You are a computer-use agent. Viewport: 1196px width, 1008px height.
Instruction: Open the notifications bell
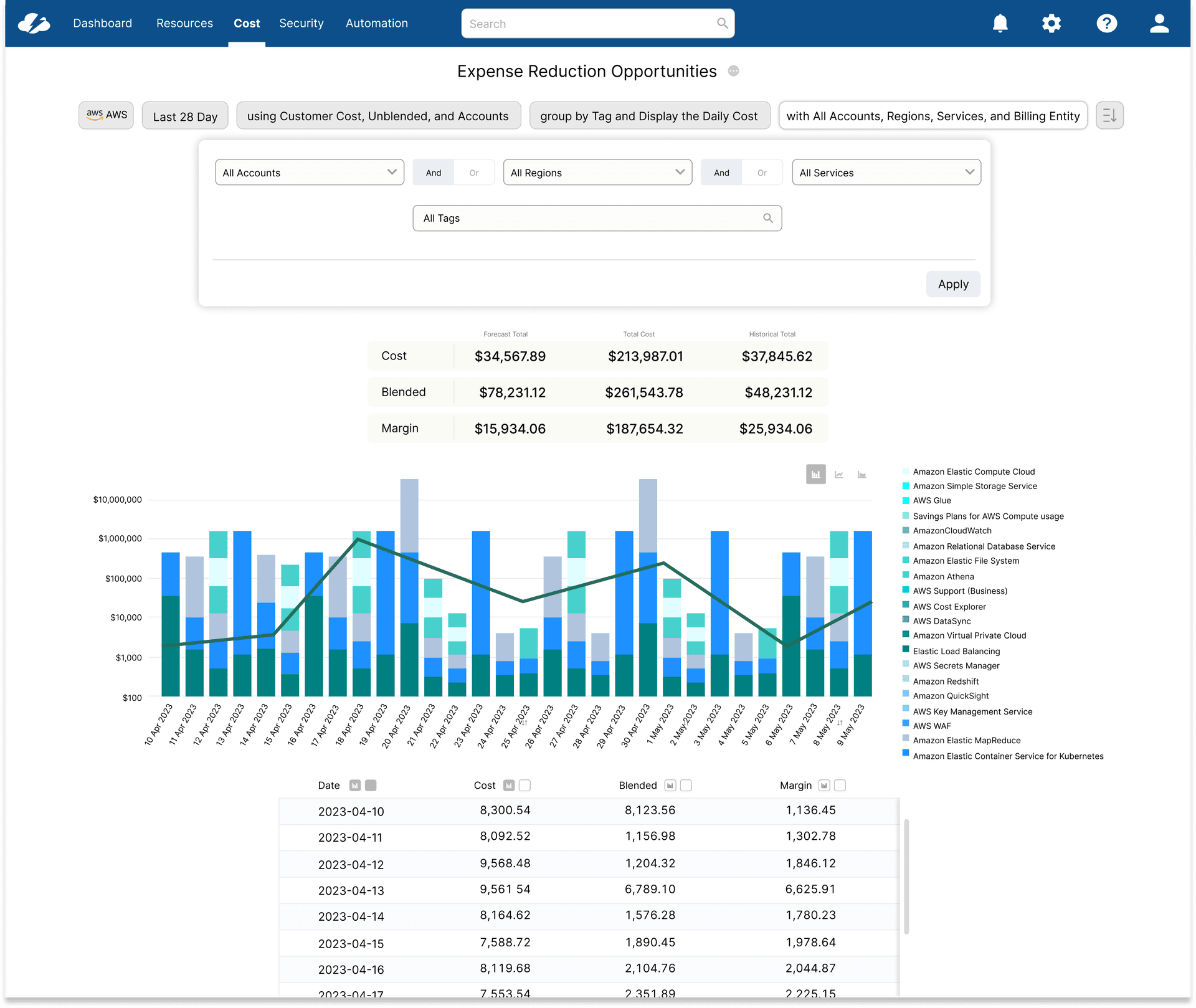(x=1000, y=24)
